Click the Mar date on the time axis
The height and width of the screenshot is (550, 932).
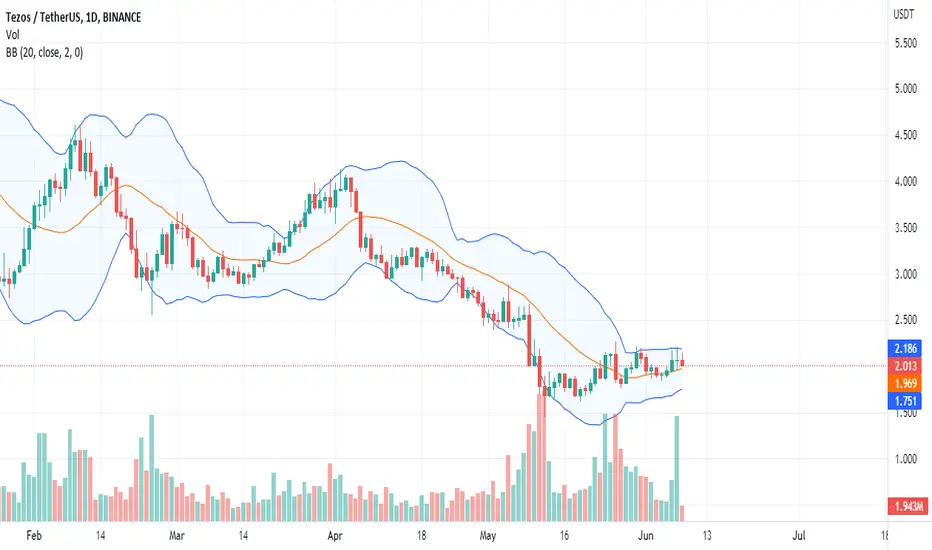177,536
